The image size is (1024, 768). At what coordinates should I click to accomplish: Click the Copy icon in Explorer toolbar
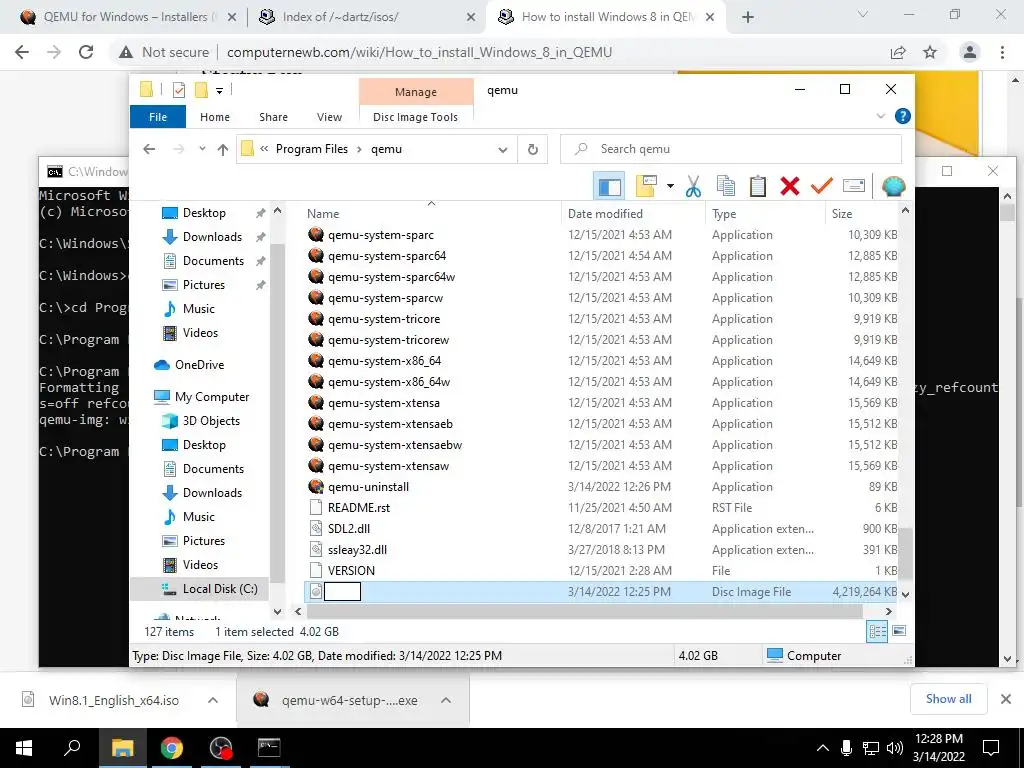pyautogui.click(x=726, y=186)
